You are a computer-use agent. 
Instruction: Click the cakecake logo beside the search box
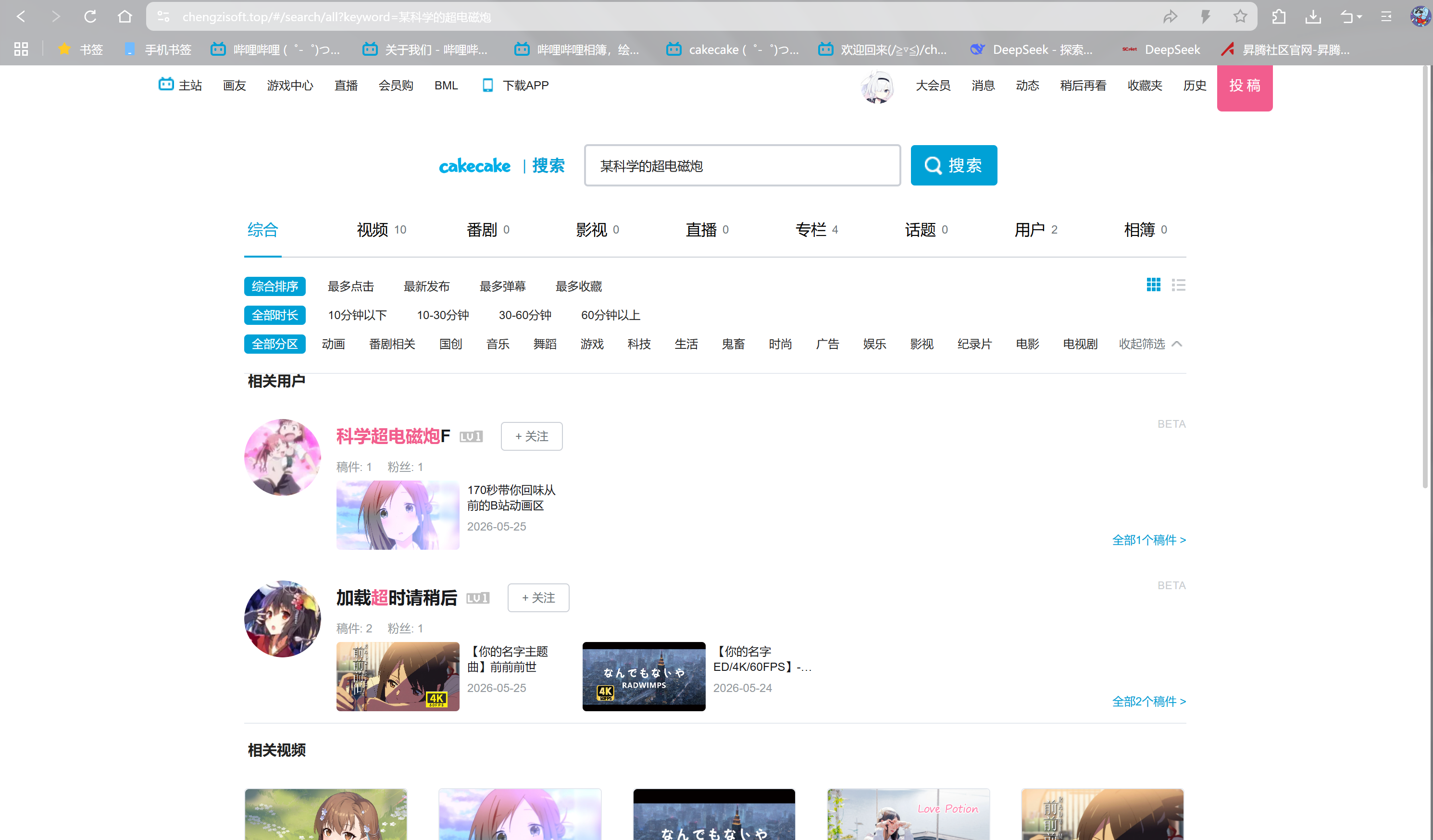[x=474, y=165]
